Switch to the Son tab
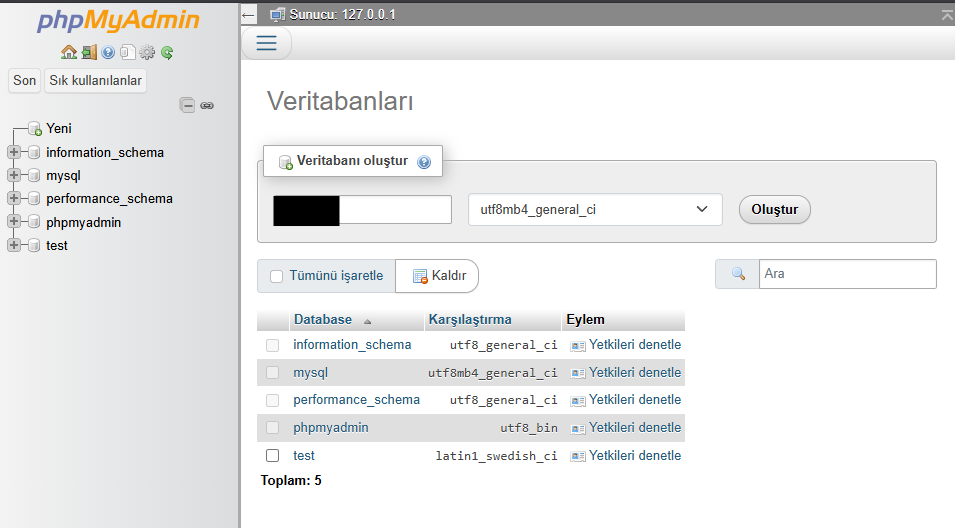 pyautogui.click(x=24, y=80)
